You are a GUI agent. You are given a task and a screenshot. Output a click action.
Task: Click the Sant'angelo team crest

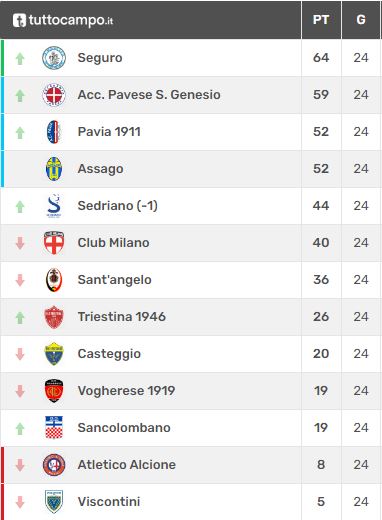(54, 280)
